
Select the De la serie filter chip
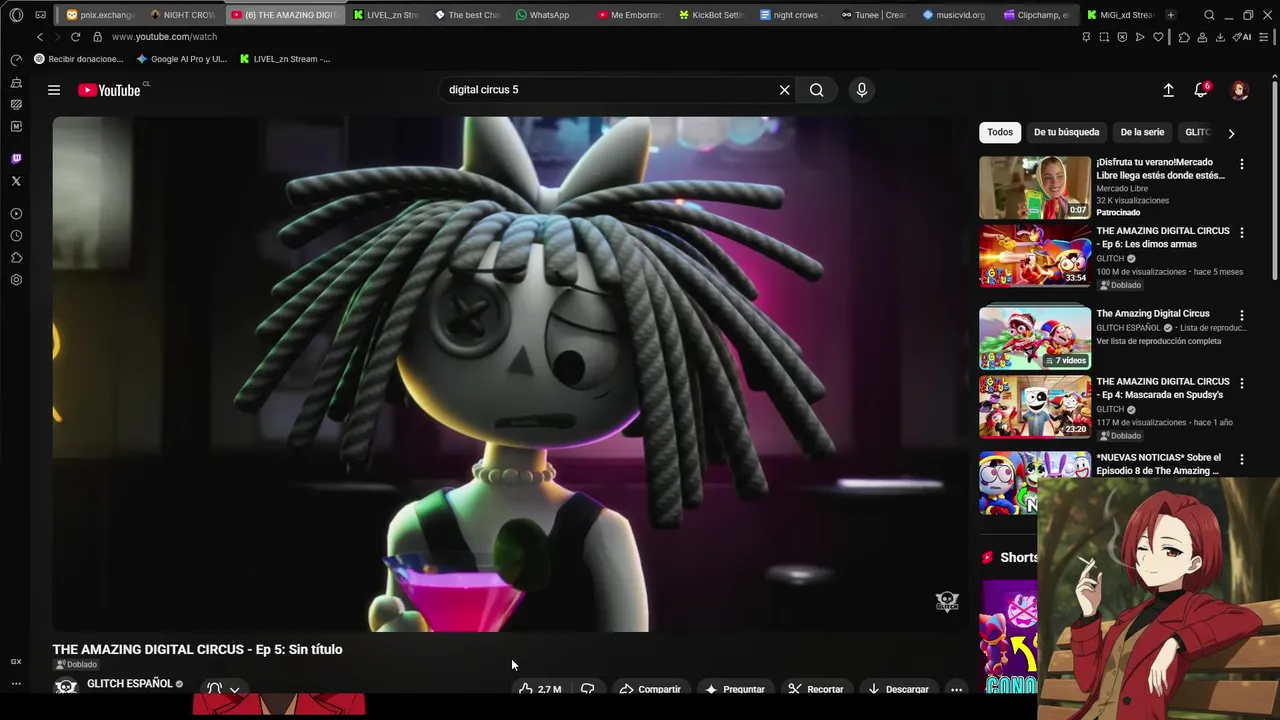pyautogui.click(x=1142, y=132)
